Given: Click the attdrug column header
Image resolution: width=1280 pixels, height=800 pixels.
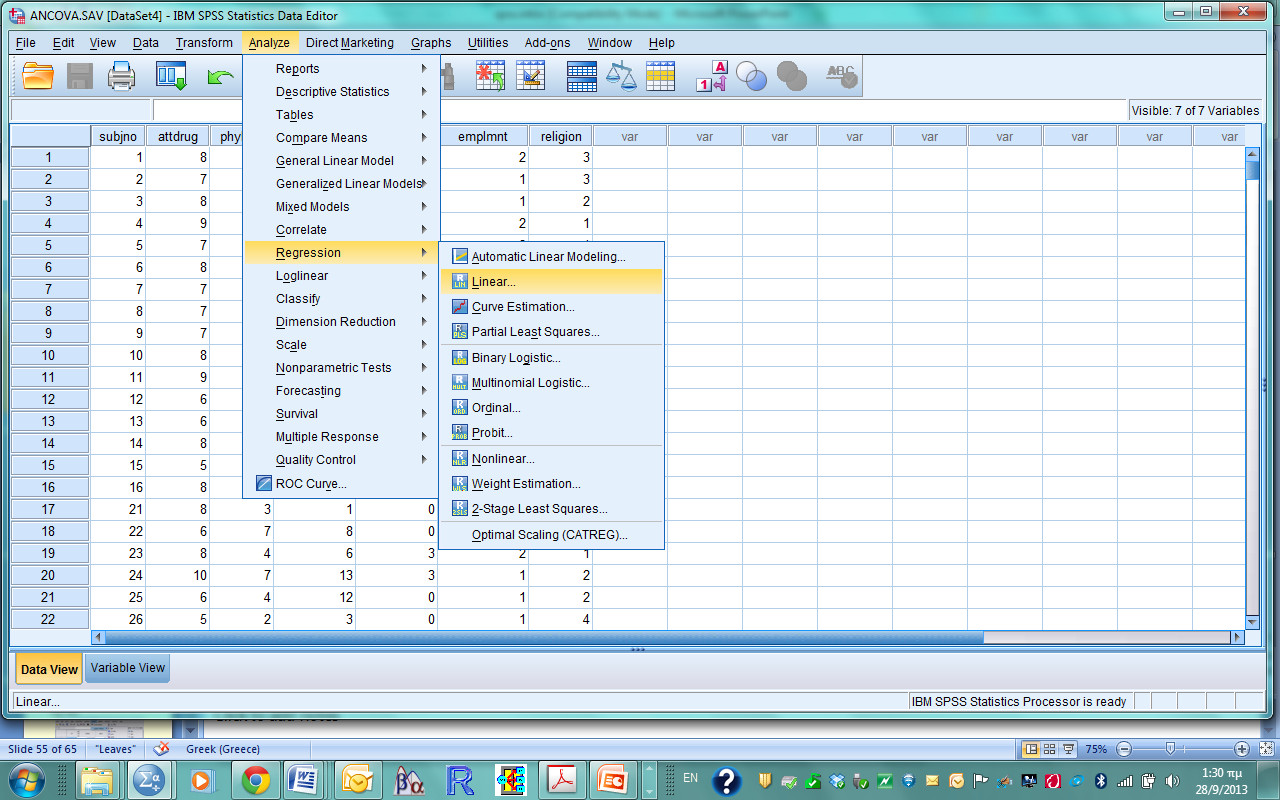Looking at the screenshot, I should (178, 137).
